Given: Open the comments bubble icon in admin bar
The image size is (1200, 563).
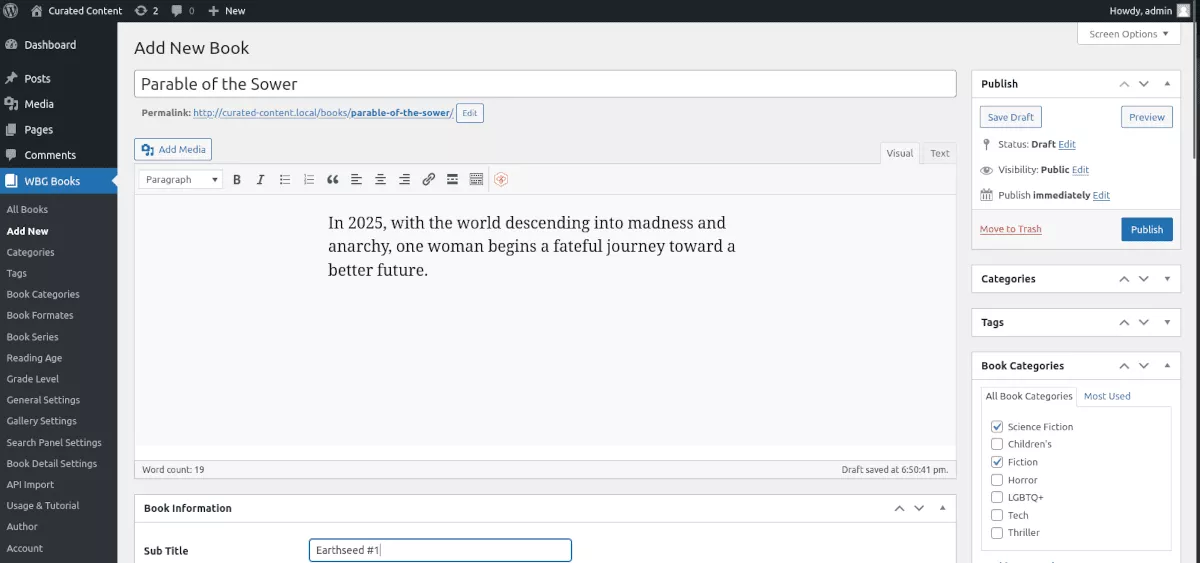Looking at the screenshot, I should pyautogui.click(x=176, y=11).
